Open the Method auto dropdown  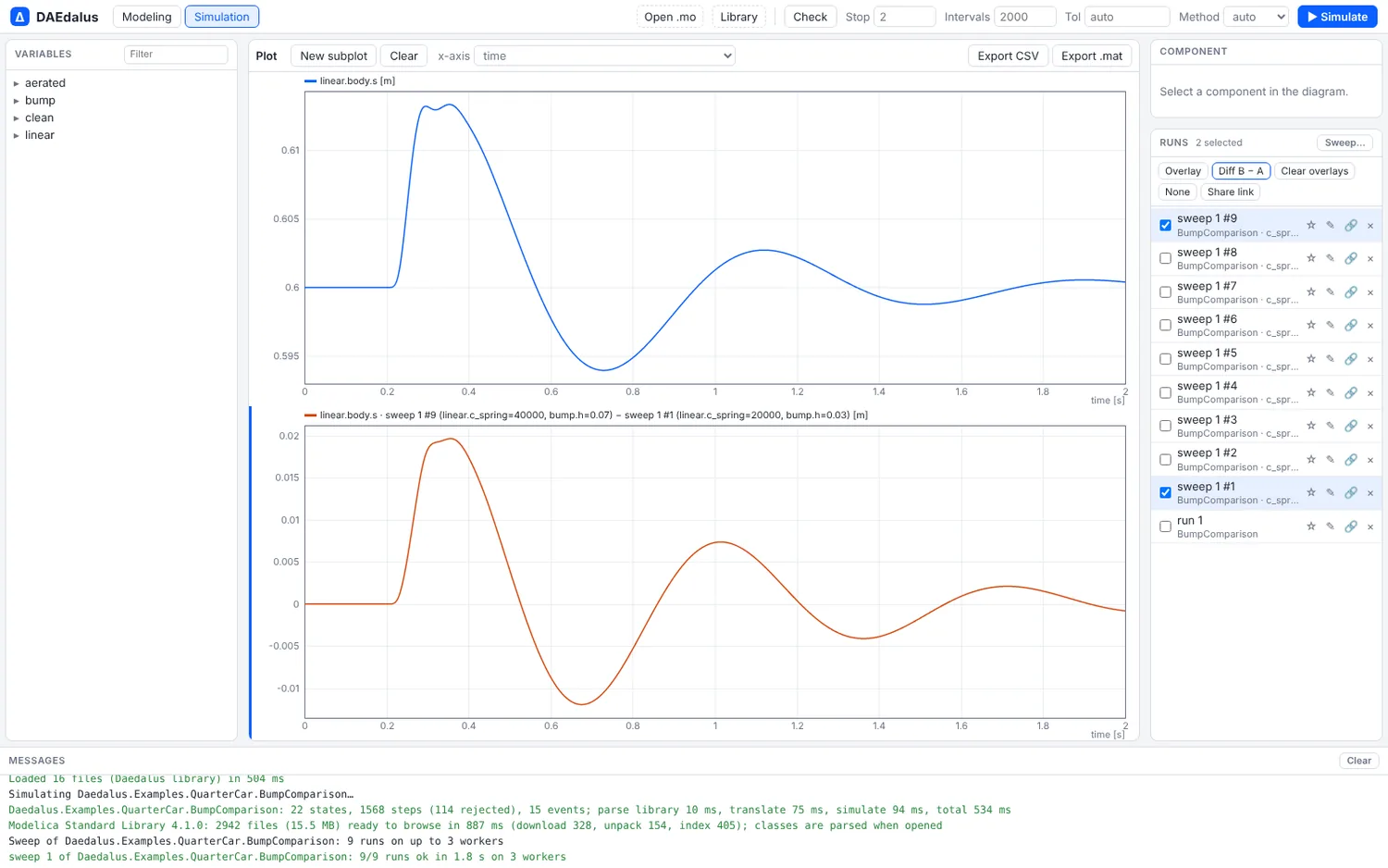coord(1256,17)
